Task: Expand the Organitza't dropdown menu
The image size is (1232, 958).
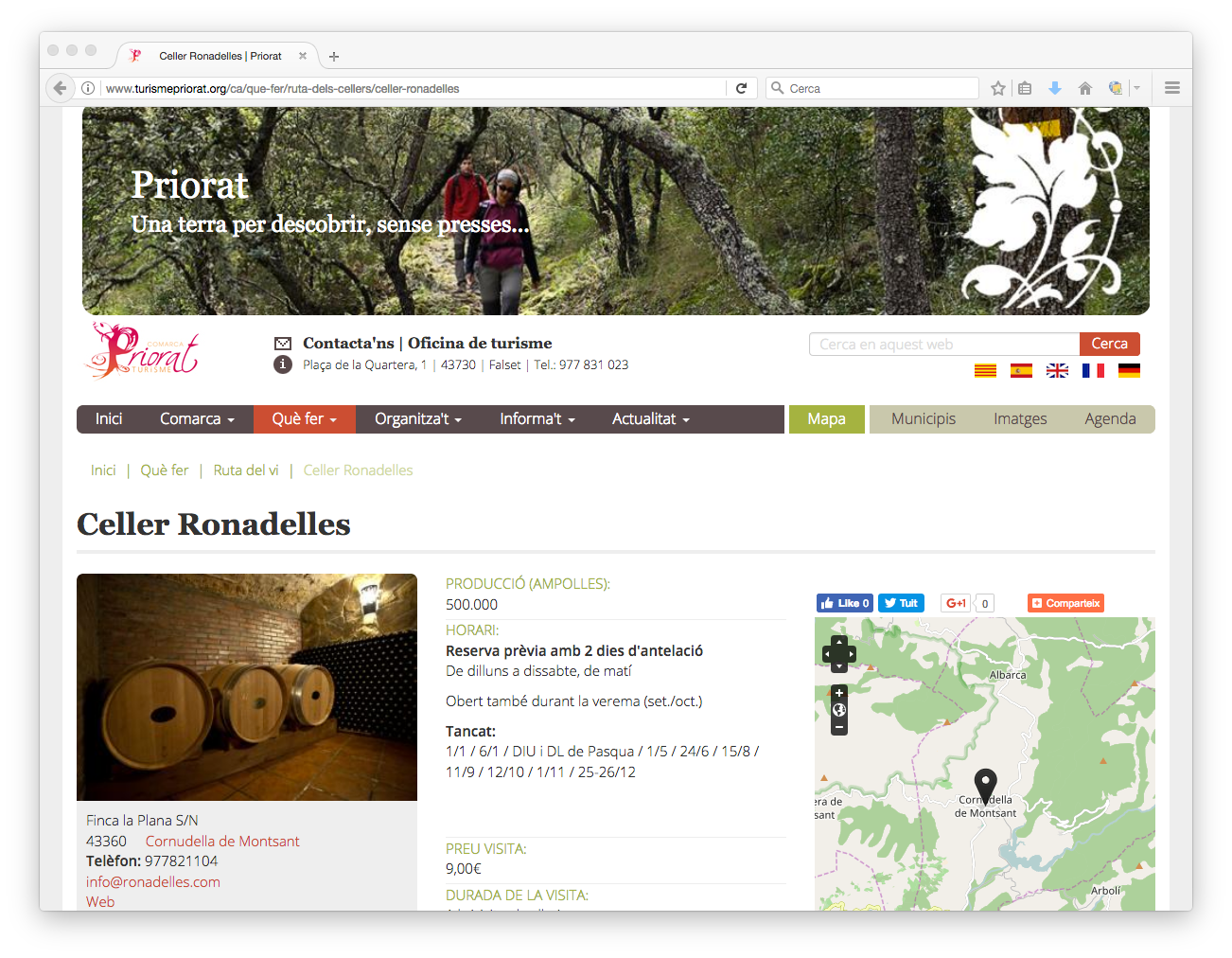Action: [418, 419]
